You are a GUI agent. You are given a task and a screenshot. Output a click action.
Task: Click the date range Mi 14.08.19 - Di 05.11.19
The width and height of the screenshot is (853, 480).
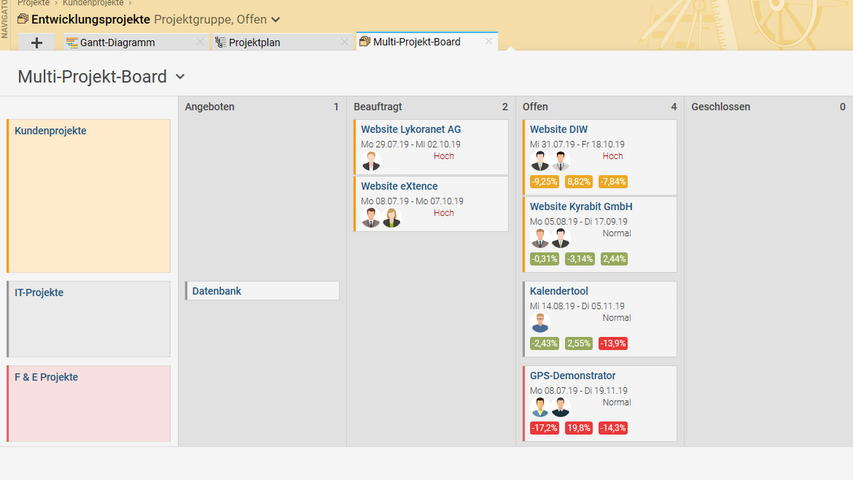click(x=577, y=306)
